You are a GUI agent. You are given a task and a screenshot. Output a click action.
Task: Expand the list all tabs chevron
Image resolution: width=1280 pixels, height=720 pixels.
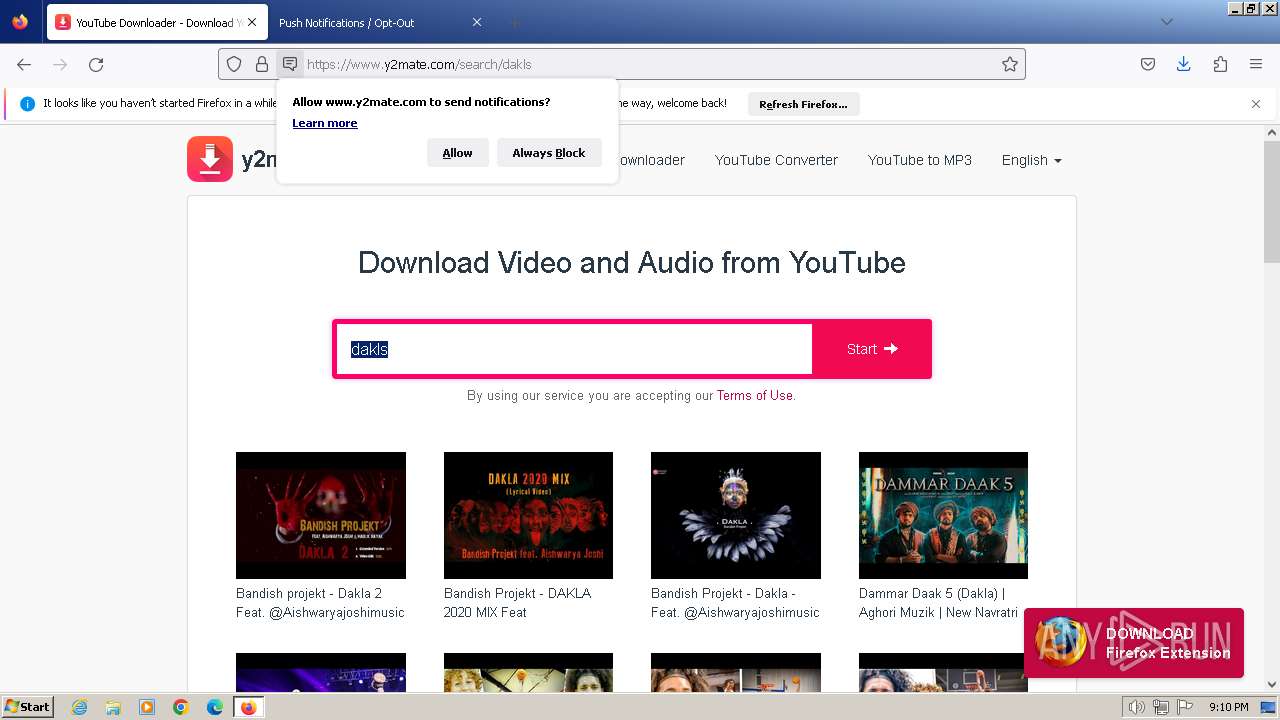click(x=1167, y=22)
